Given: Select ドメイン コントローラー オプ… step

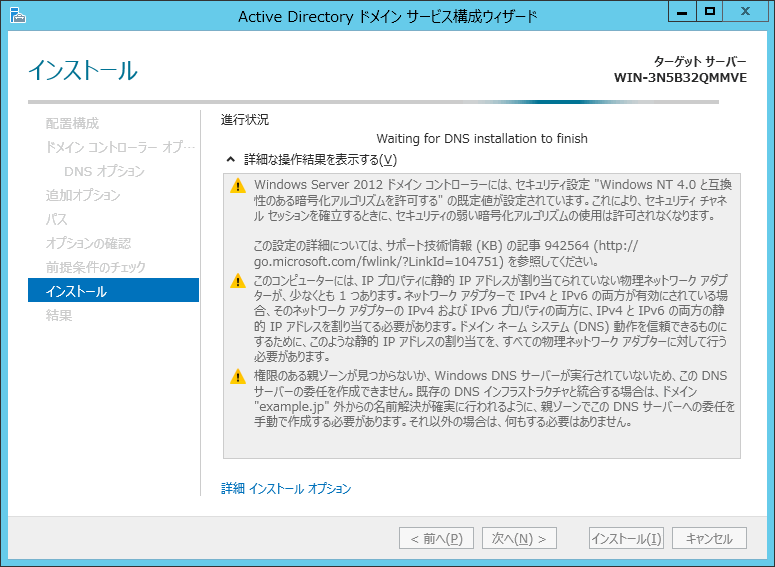Looking at the screenshot, I should click(x=120, y=147).
